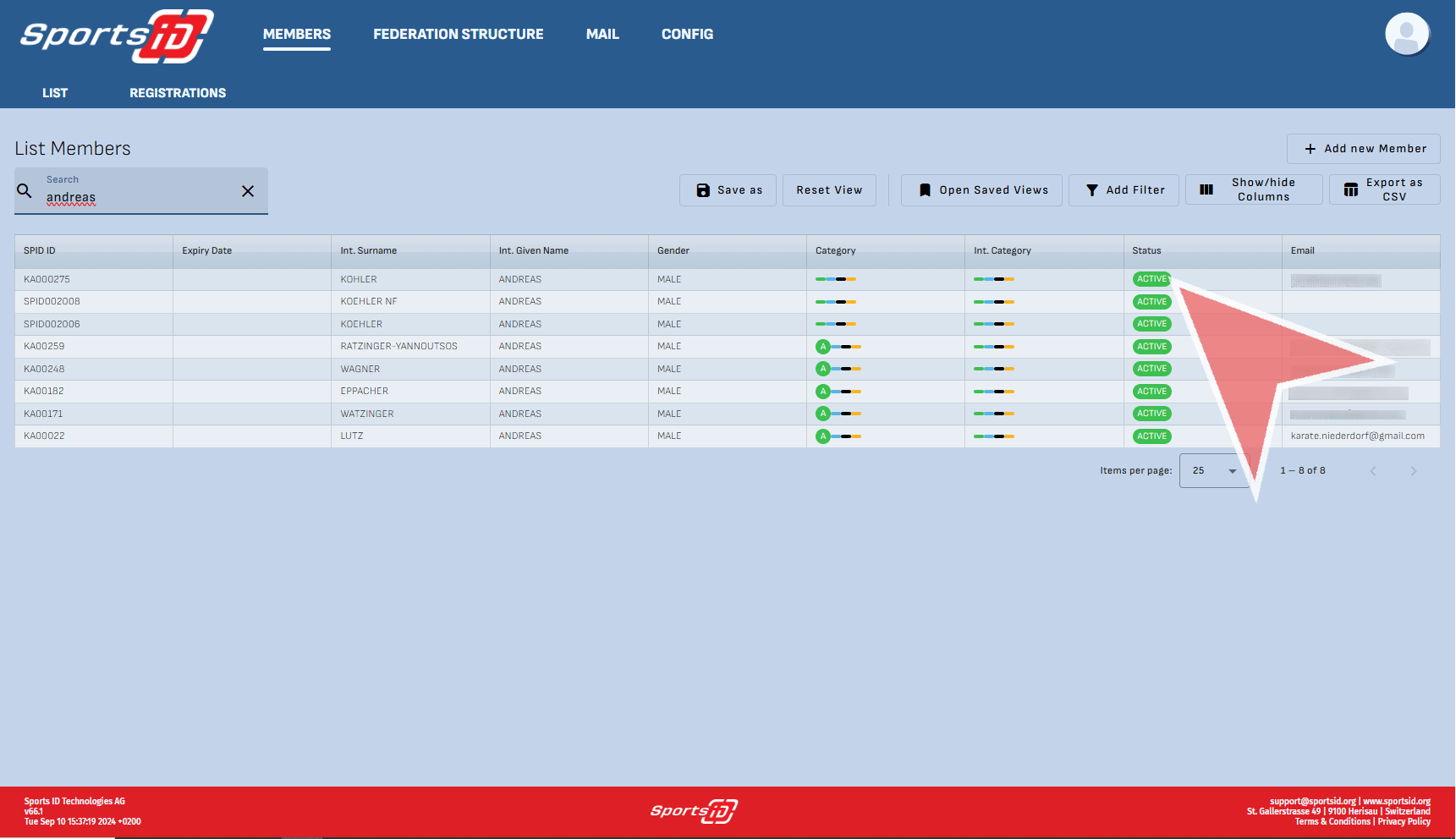This screenshot has height=839, width=1456.
Task: Open Saved Views bookmark button
Action: [981, 190]
